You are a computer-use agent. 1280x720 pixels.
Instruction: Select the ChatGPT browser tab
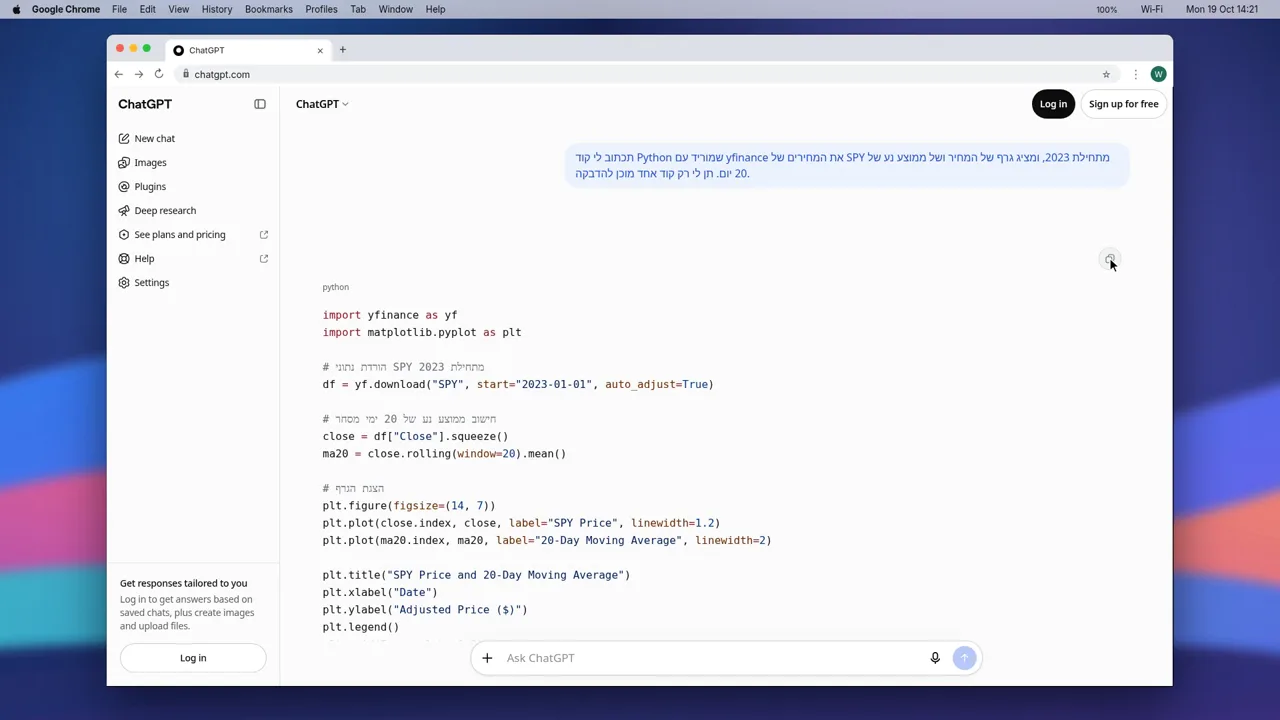248,50
